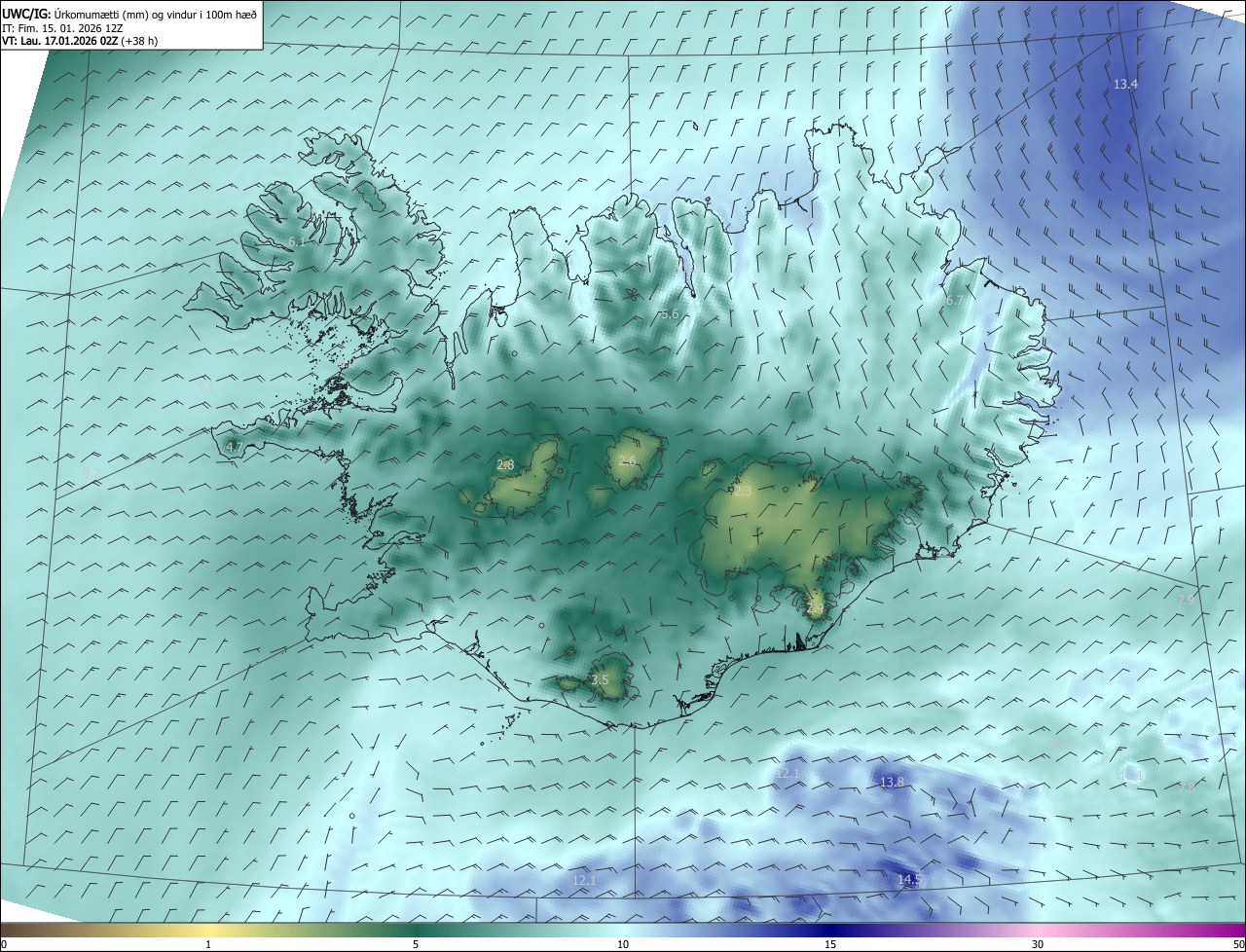Click the colorbar tick label 30
Viewport: 1246px width, 952px height.
coord(1038,944)
